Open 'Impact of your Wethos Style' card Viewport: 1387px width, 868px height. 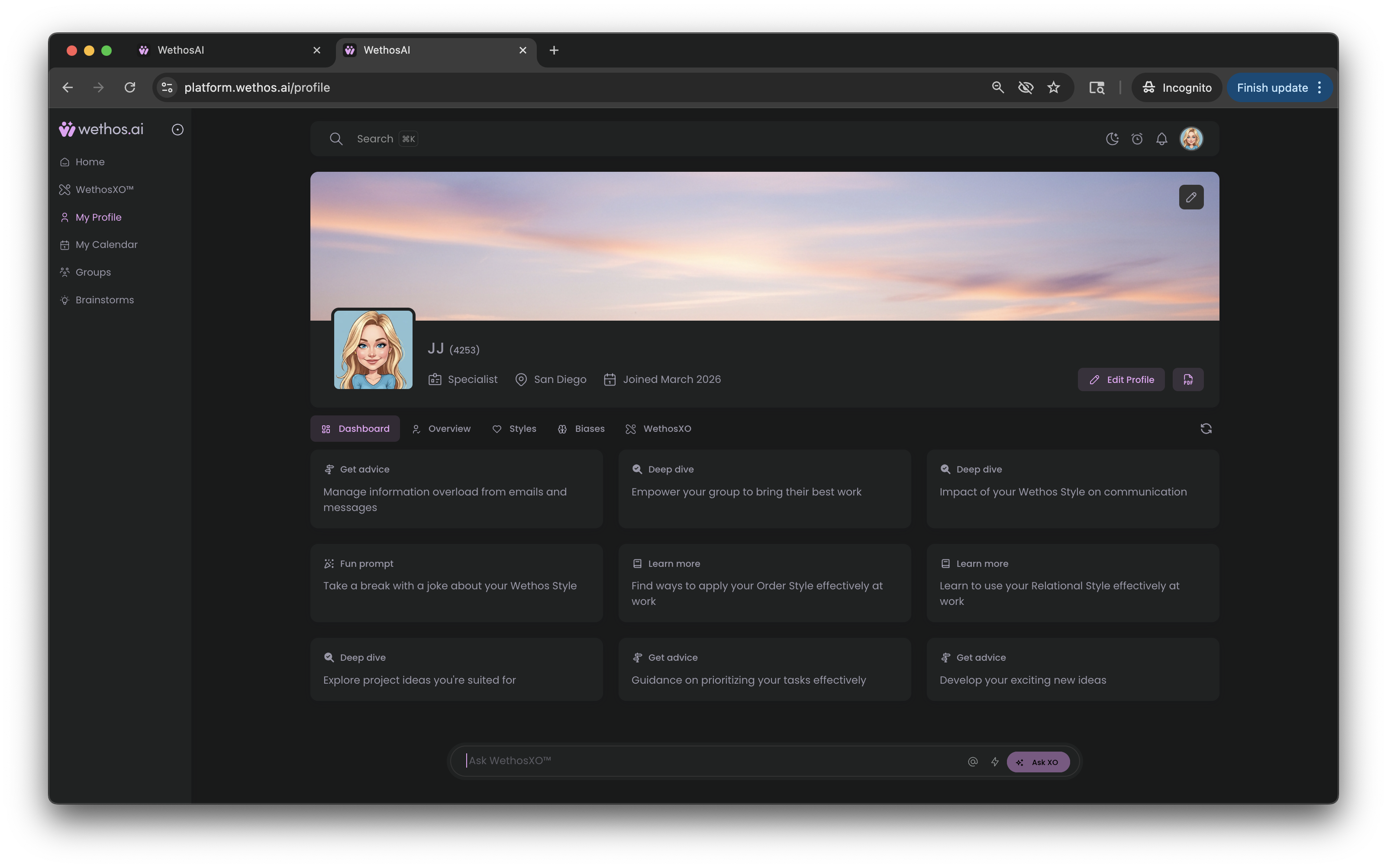tap(1073, 489)
